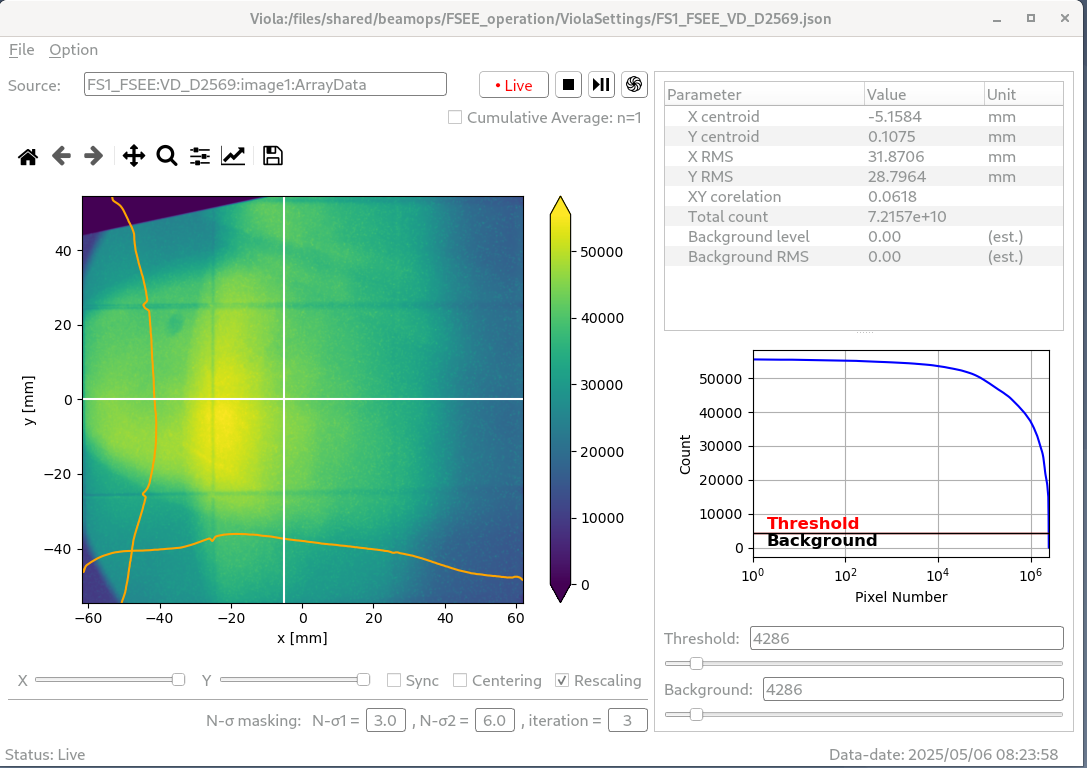Select the Pan tool with the four-arrow icon
1087x768 pixels.
[133, 156]
